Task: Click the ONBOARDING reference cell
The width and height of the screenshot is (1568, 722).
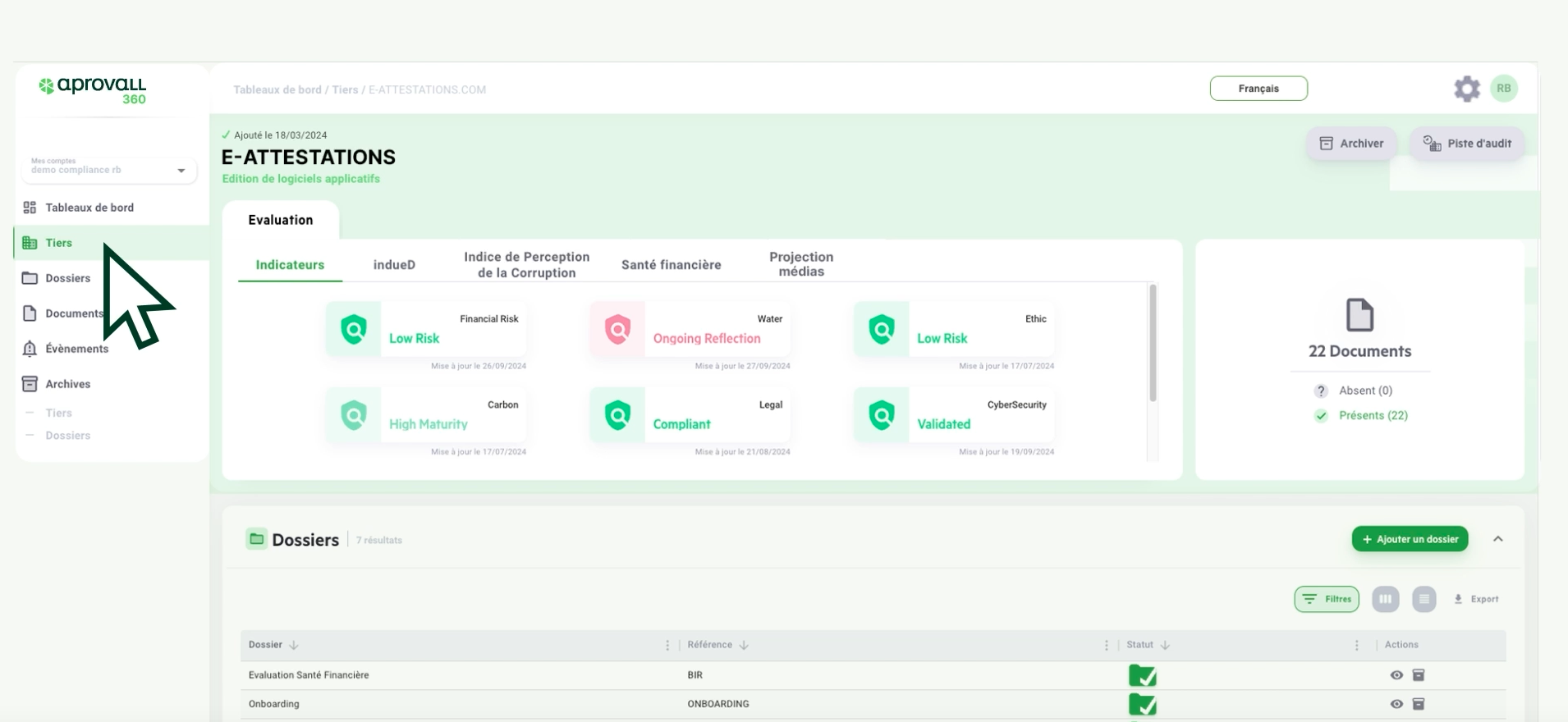Action: tap(718, 704)
